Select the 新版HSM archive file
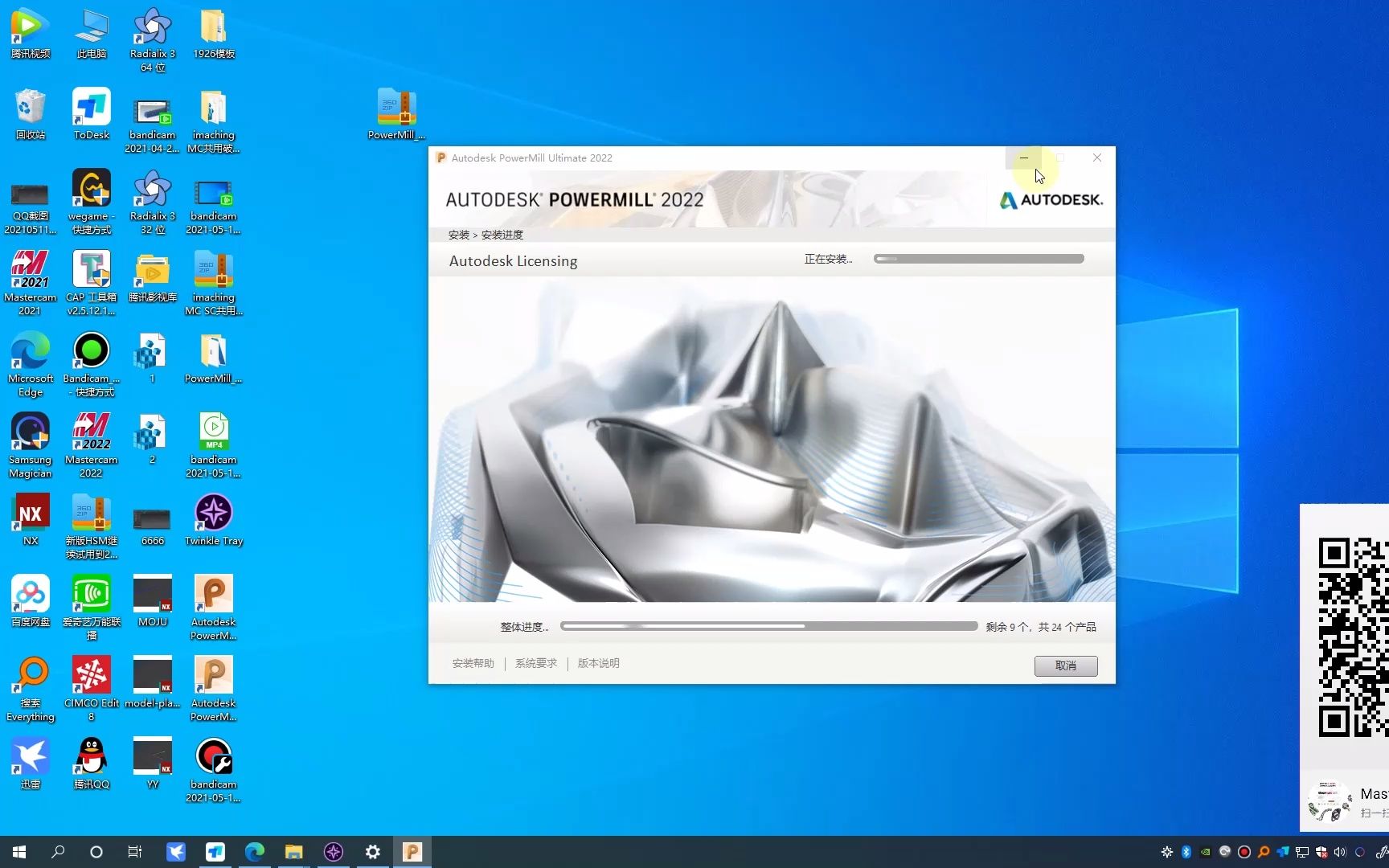Screen dimensions: 1389x868 (91, 527)
